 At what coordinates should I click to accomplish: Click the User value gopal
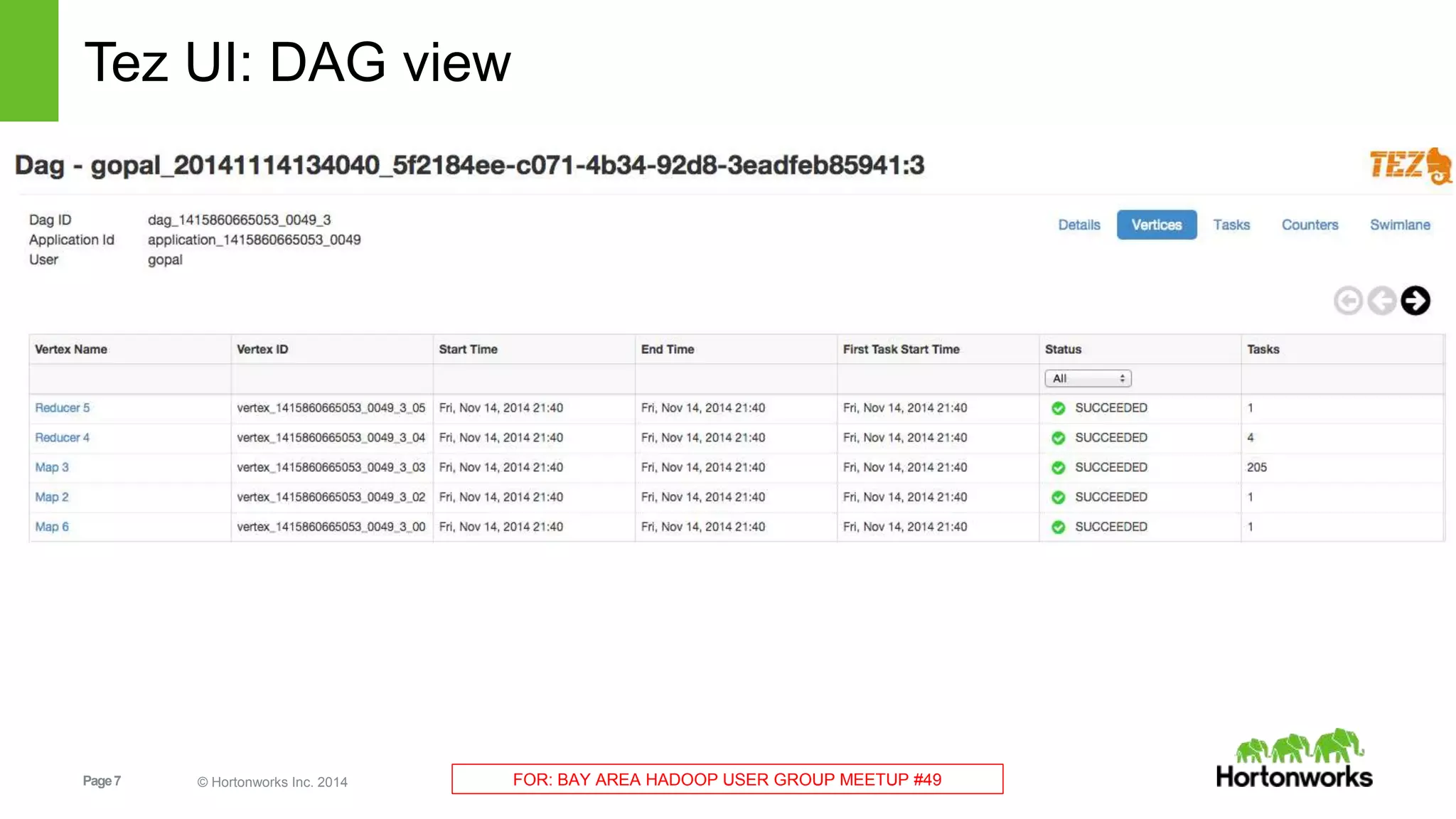pyautogui.click(x=165, y=260)
